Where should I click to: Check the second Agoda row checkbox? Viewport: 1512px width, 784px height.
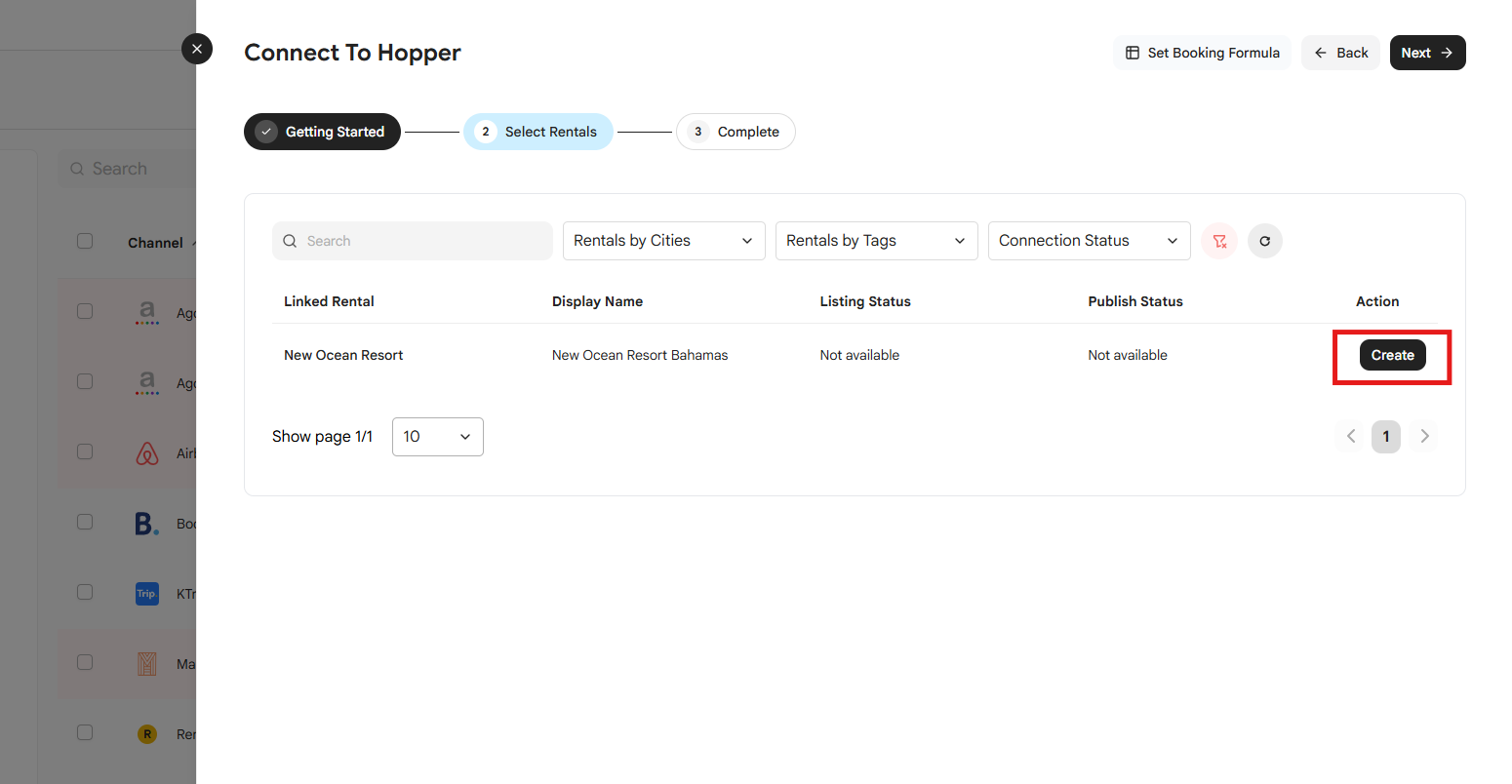[x=85, y=381]
